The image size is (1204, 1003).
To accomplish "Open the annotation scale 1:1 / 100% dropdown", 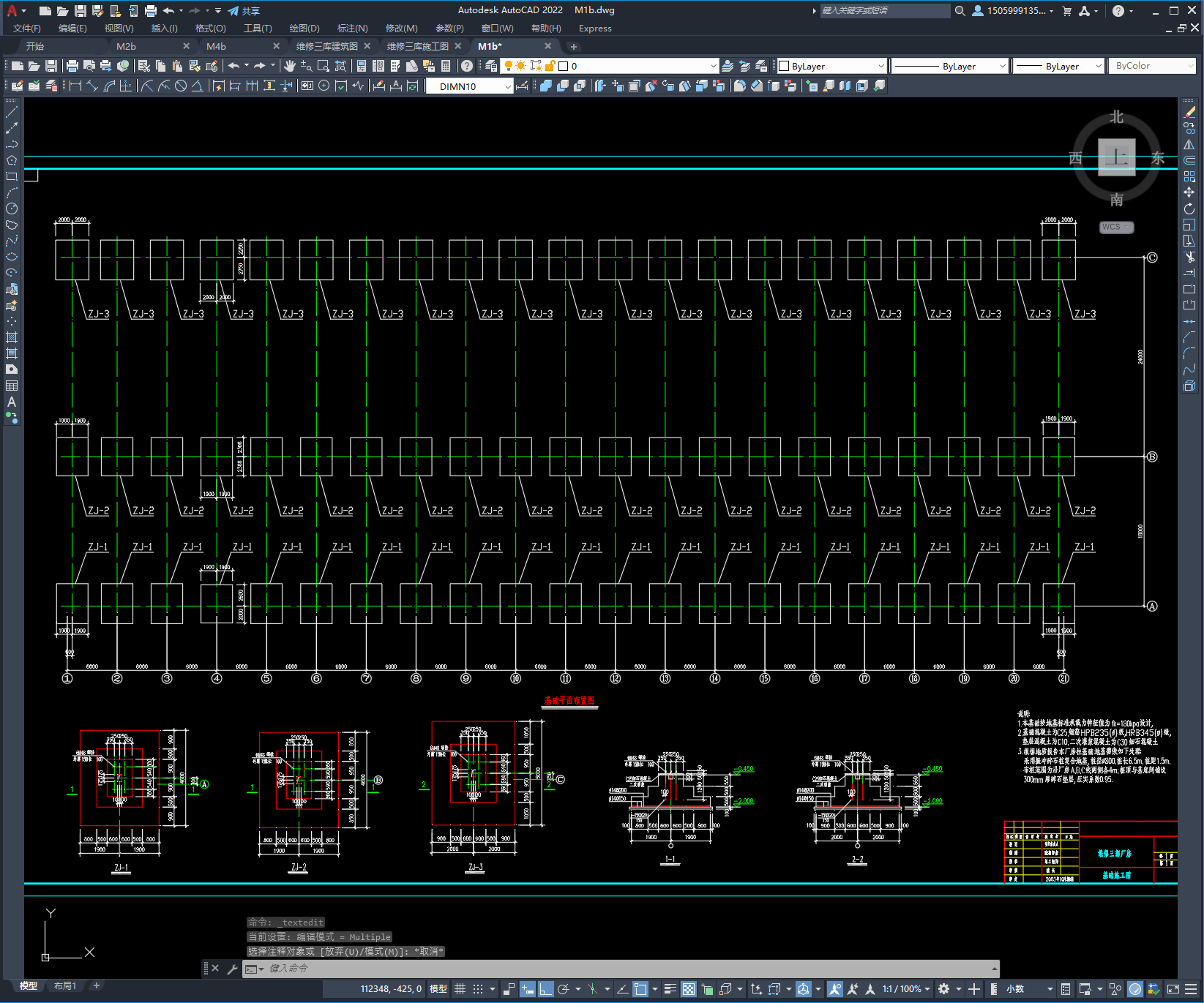I will coord(906,989).
